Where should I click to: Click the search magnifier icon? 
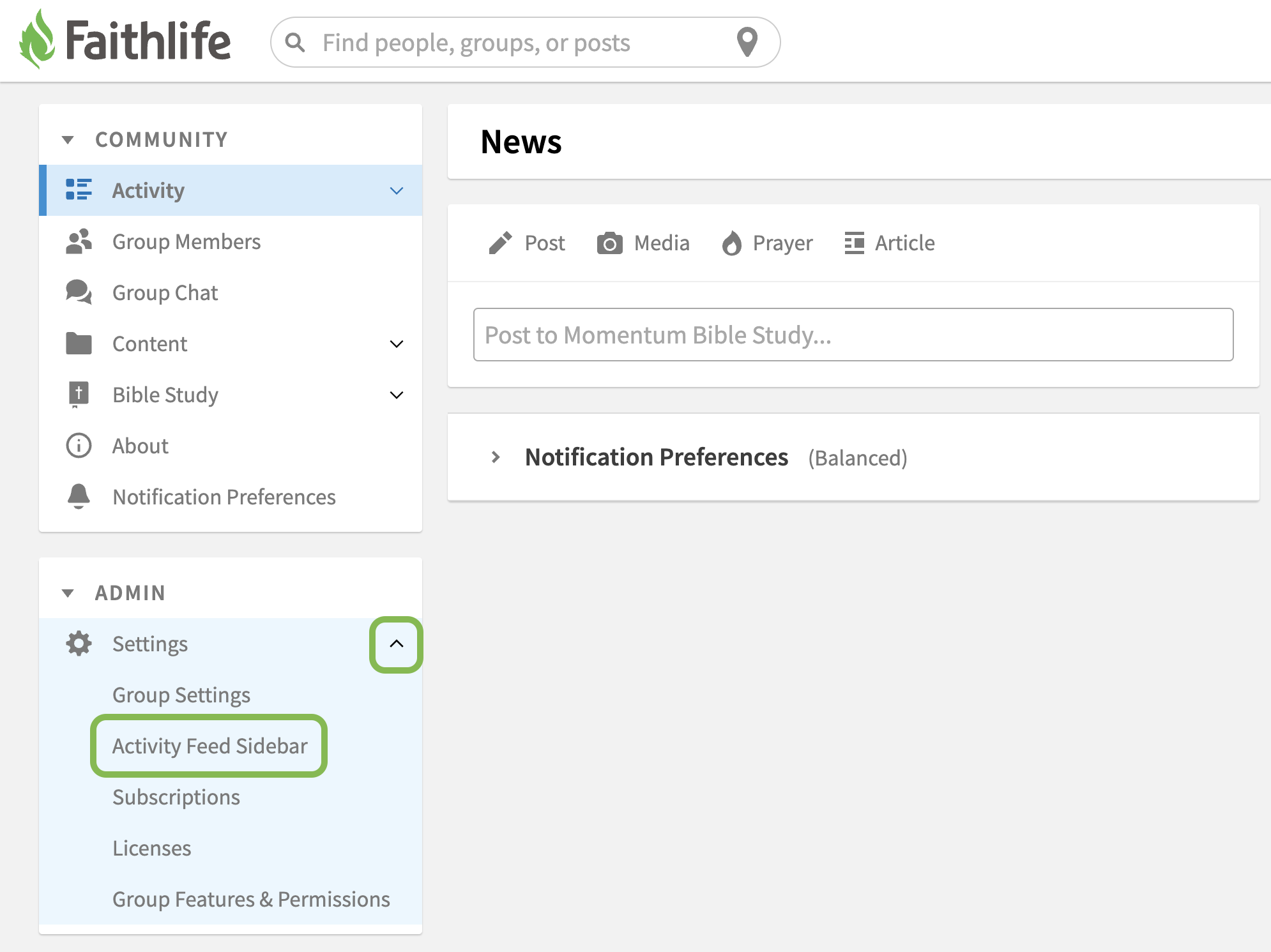[295, 43]
